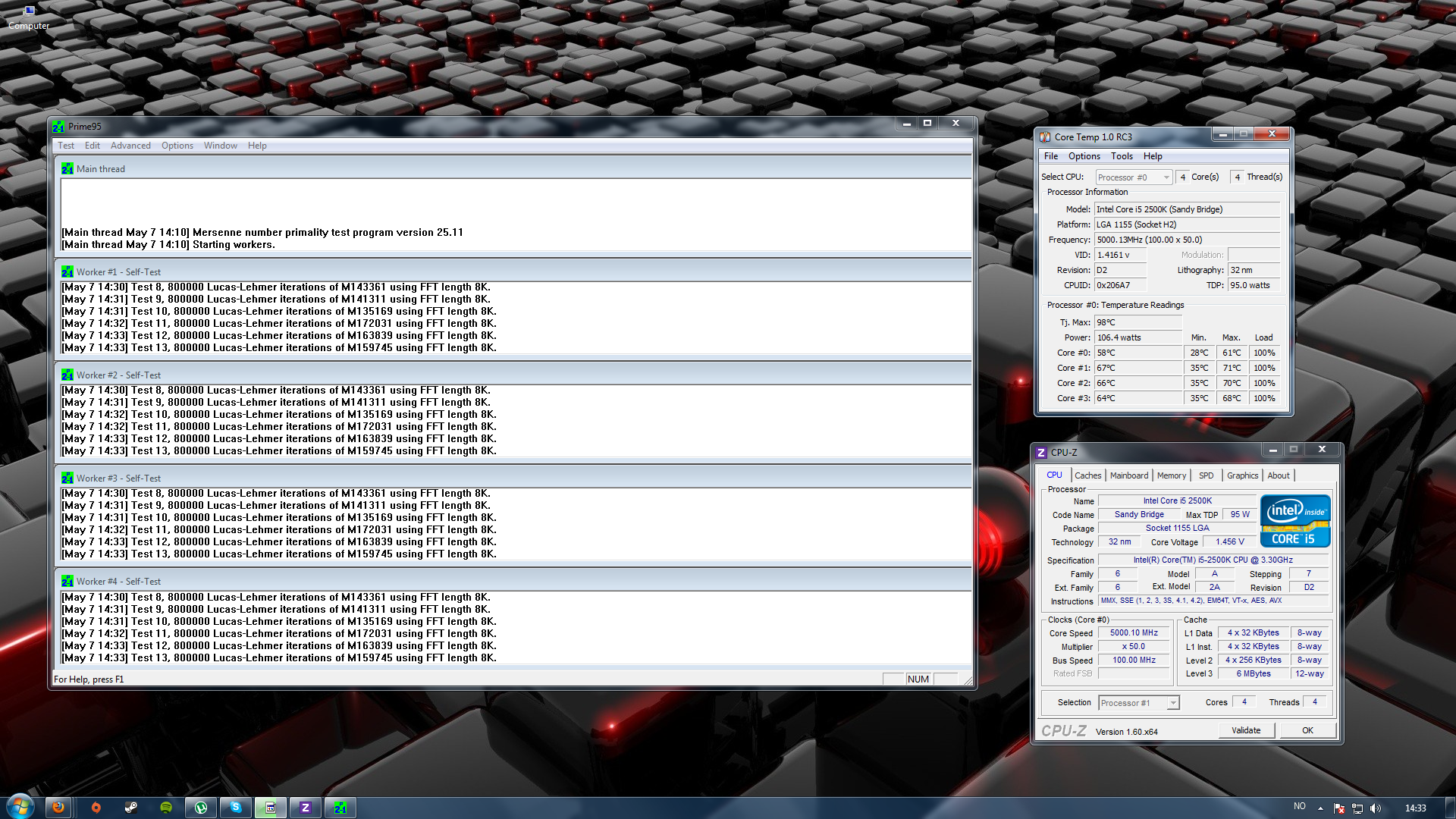The width and height of the screenshot is (1456, 819).
Task: Open Prime95 Options menu
Action: 177,146
